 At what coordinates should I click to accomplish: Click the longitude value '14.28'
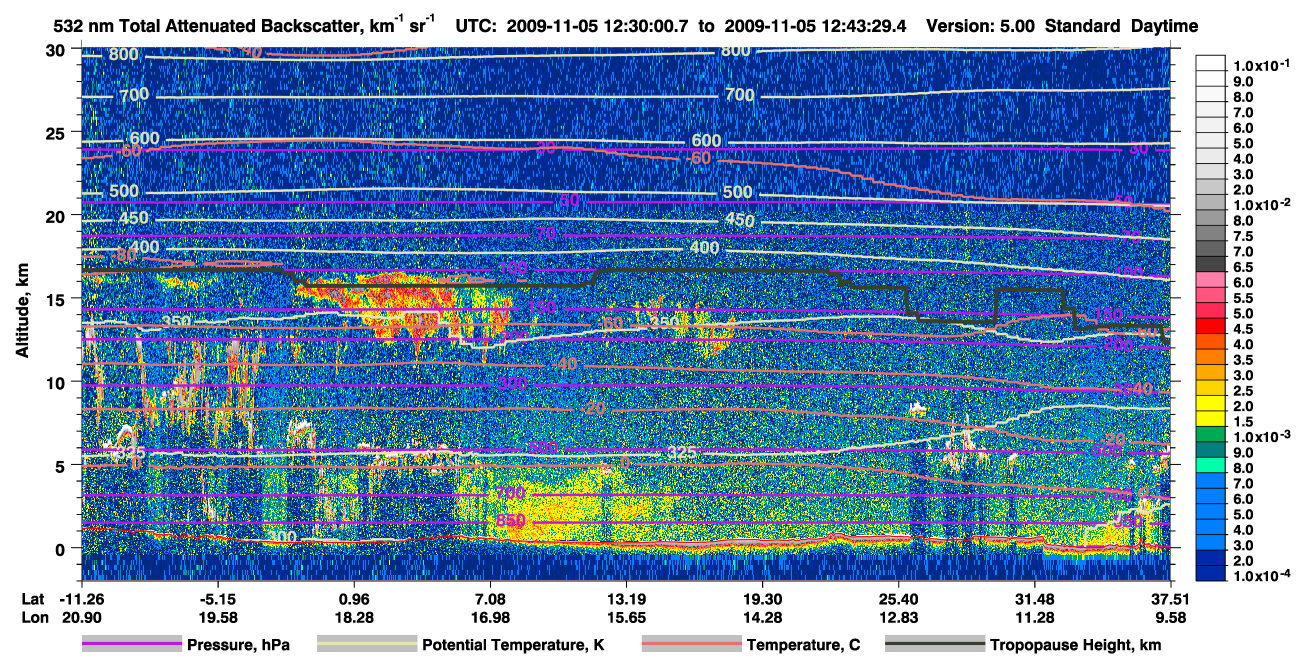[762, 618]
